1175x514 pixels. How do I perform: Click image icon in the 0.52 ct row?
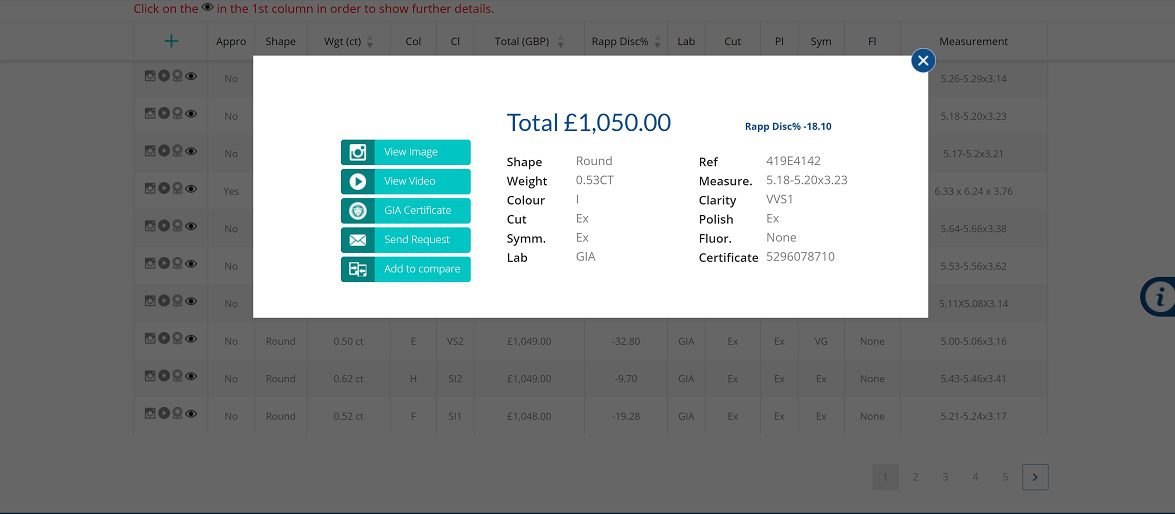(150, 413)
